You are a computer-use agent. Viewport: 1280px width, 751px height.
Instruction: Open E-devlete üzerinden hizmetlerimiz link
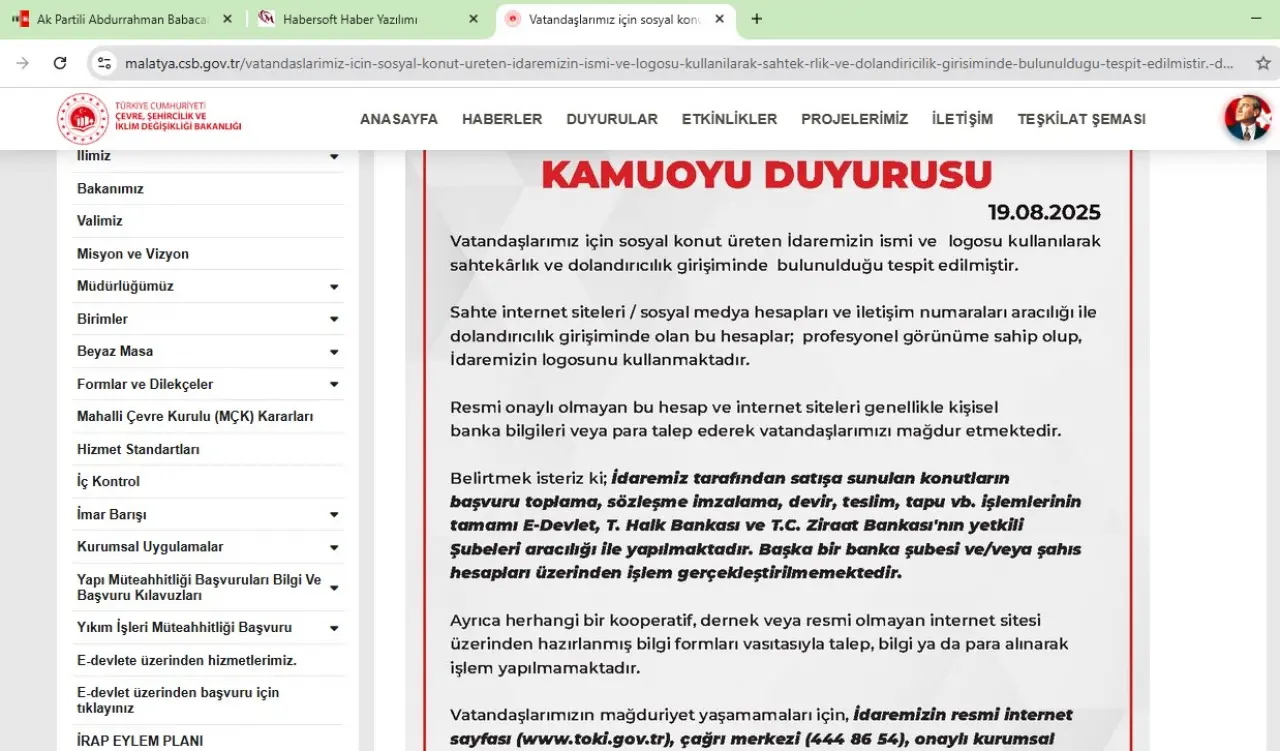click(187, 661)
